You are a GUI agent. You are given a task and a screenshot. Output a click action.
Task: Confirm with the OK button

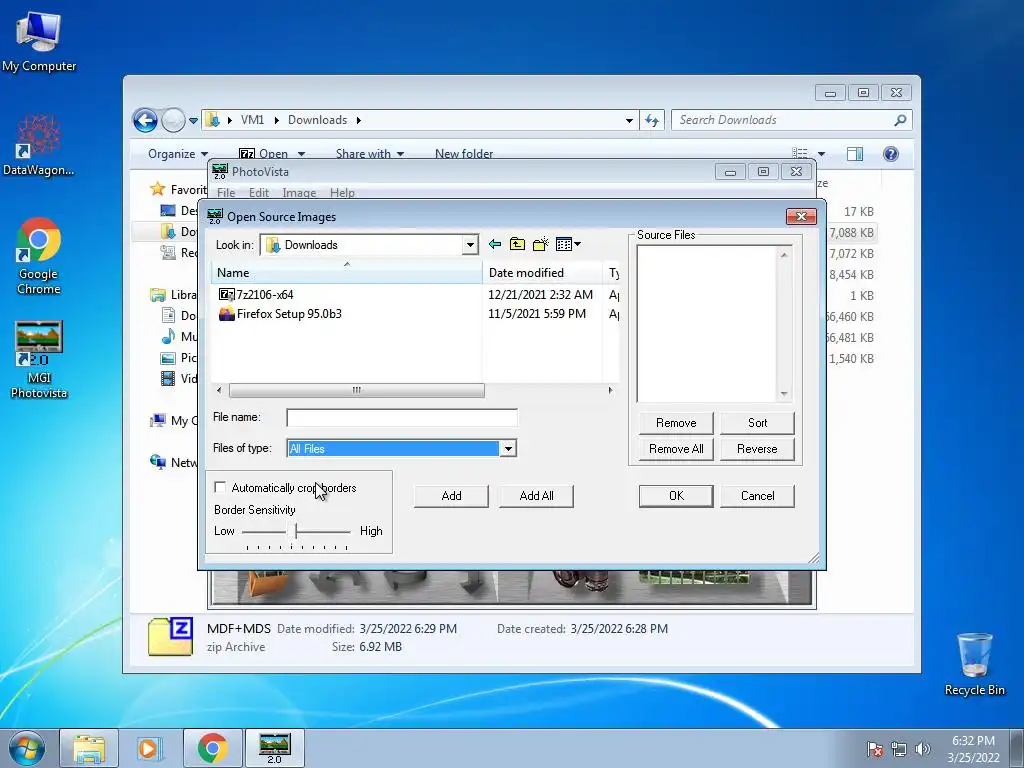(x=676, y=496)
